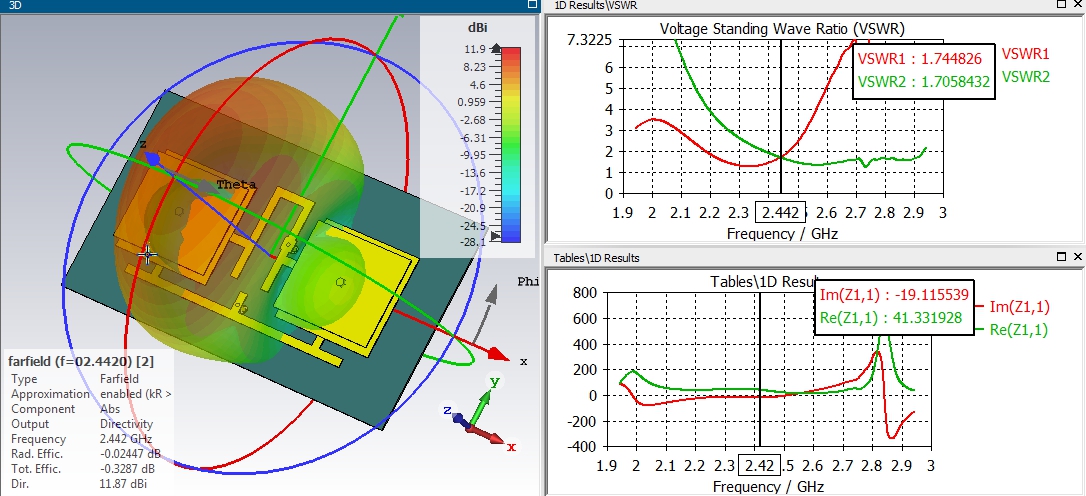Click the impedance marker readout box

(895, 307)
